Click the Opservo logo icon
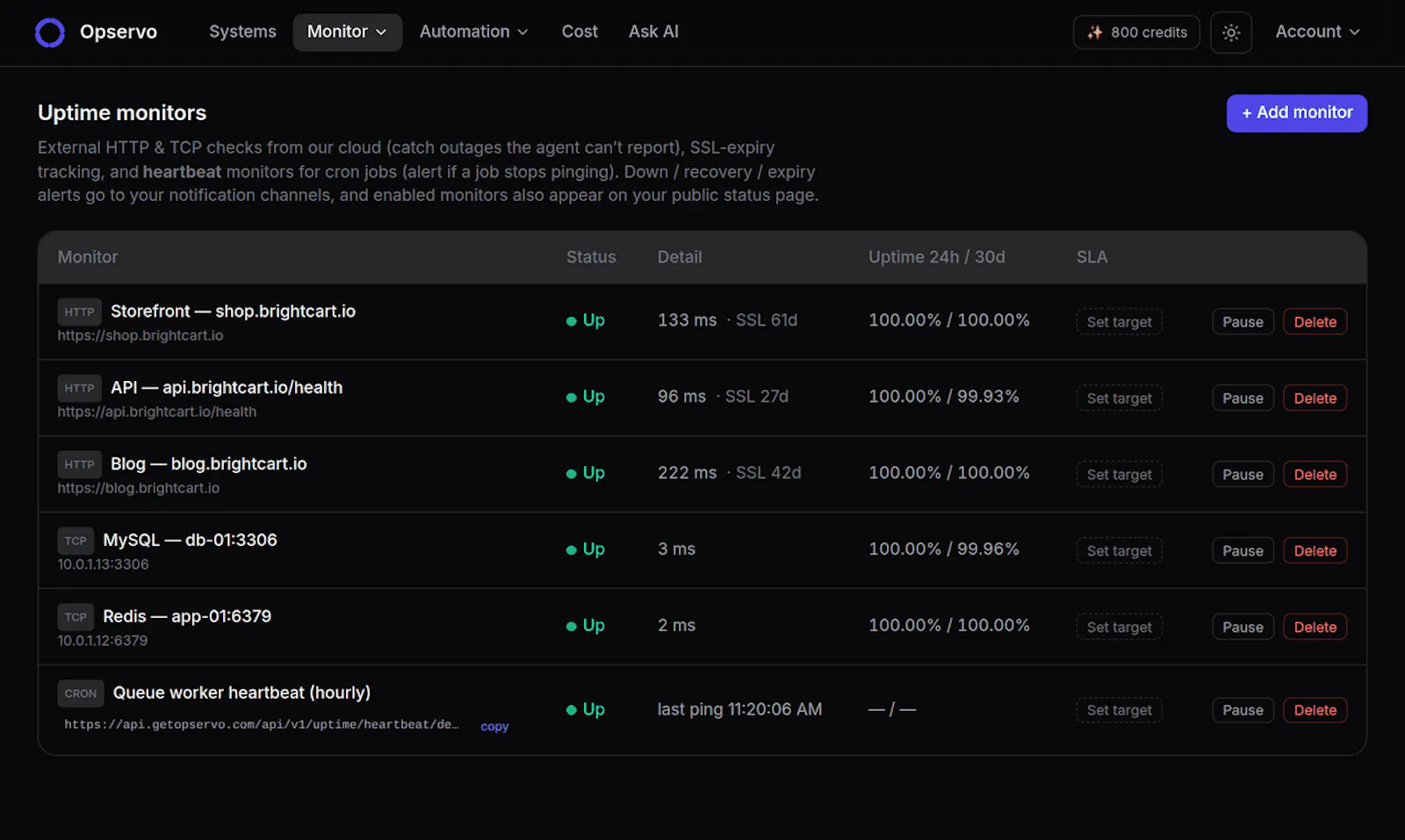This screenshot has height=840, width=1405. point(50,32)
